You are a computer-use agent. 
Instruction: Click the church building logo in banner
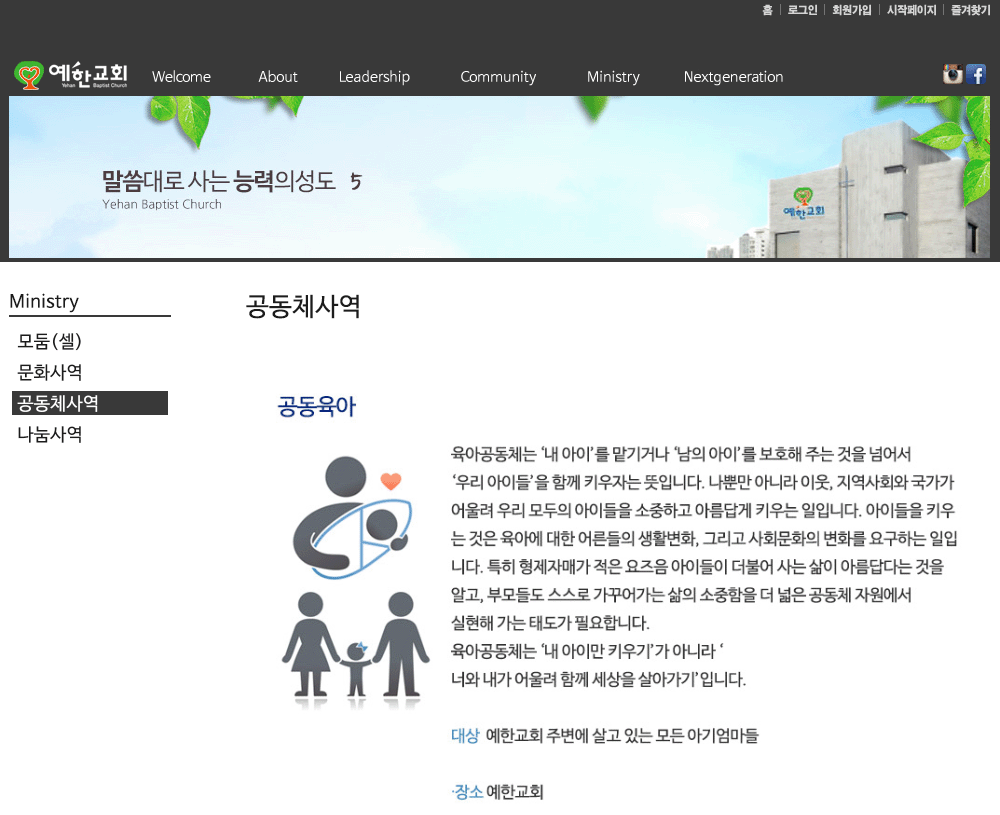click(x=804, y=203)
